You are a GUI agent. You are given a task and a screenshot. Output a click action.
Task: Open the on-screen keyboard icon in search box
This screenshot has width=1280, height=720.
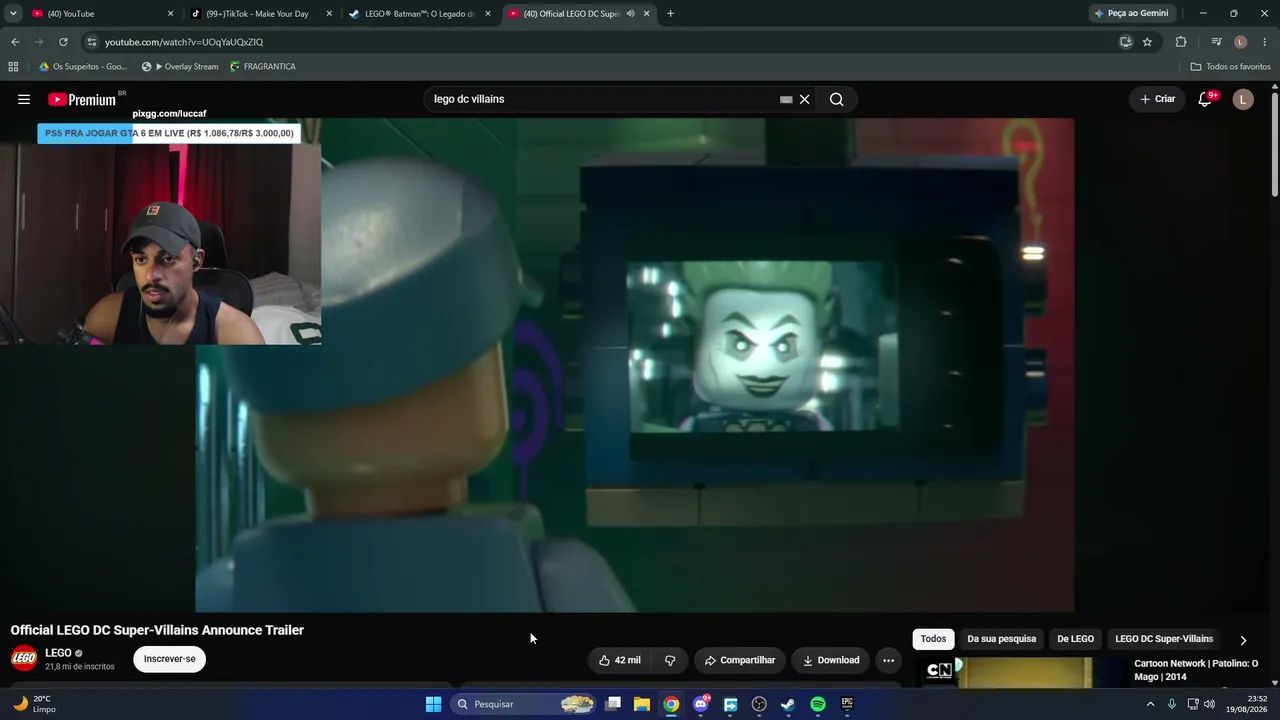(x=786, y=99)
